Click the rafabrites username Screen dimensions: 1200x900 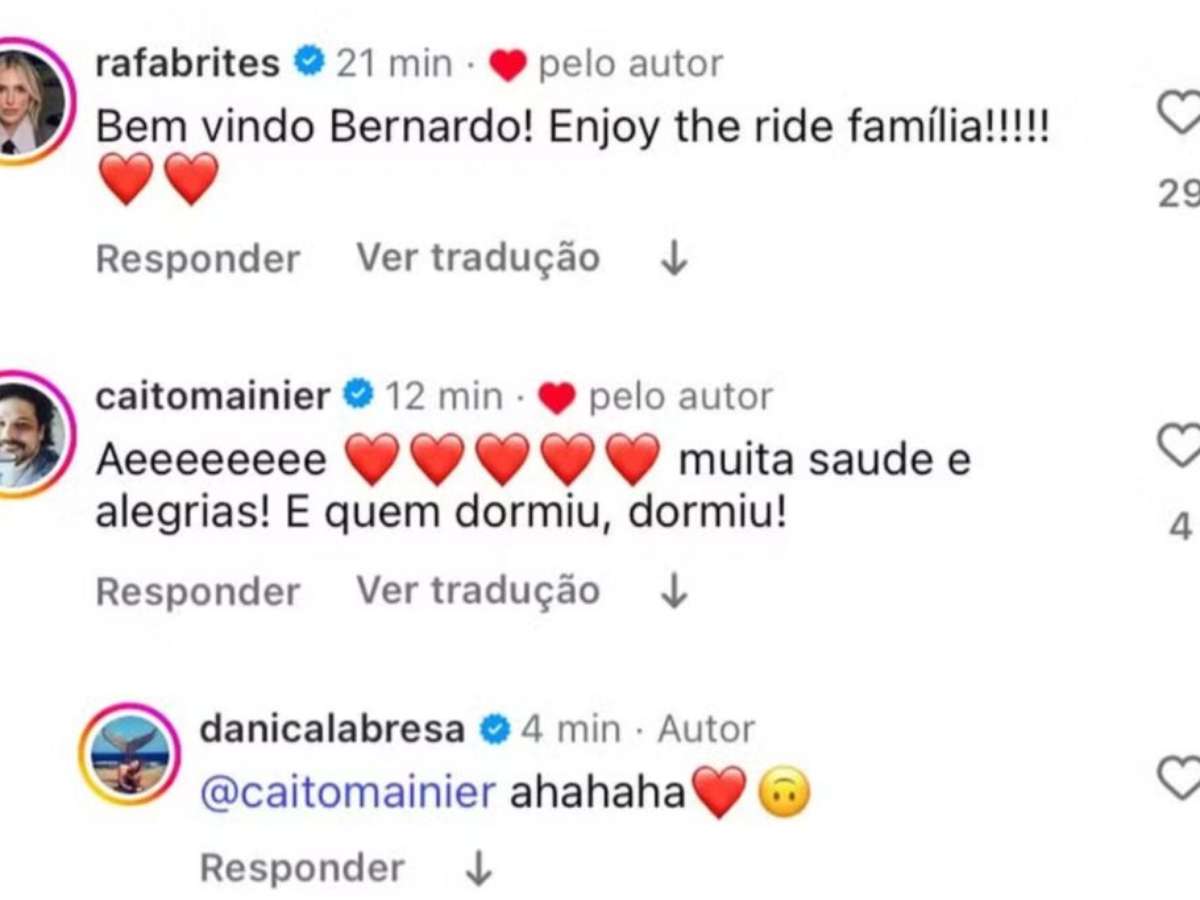[187, 64]
